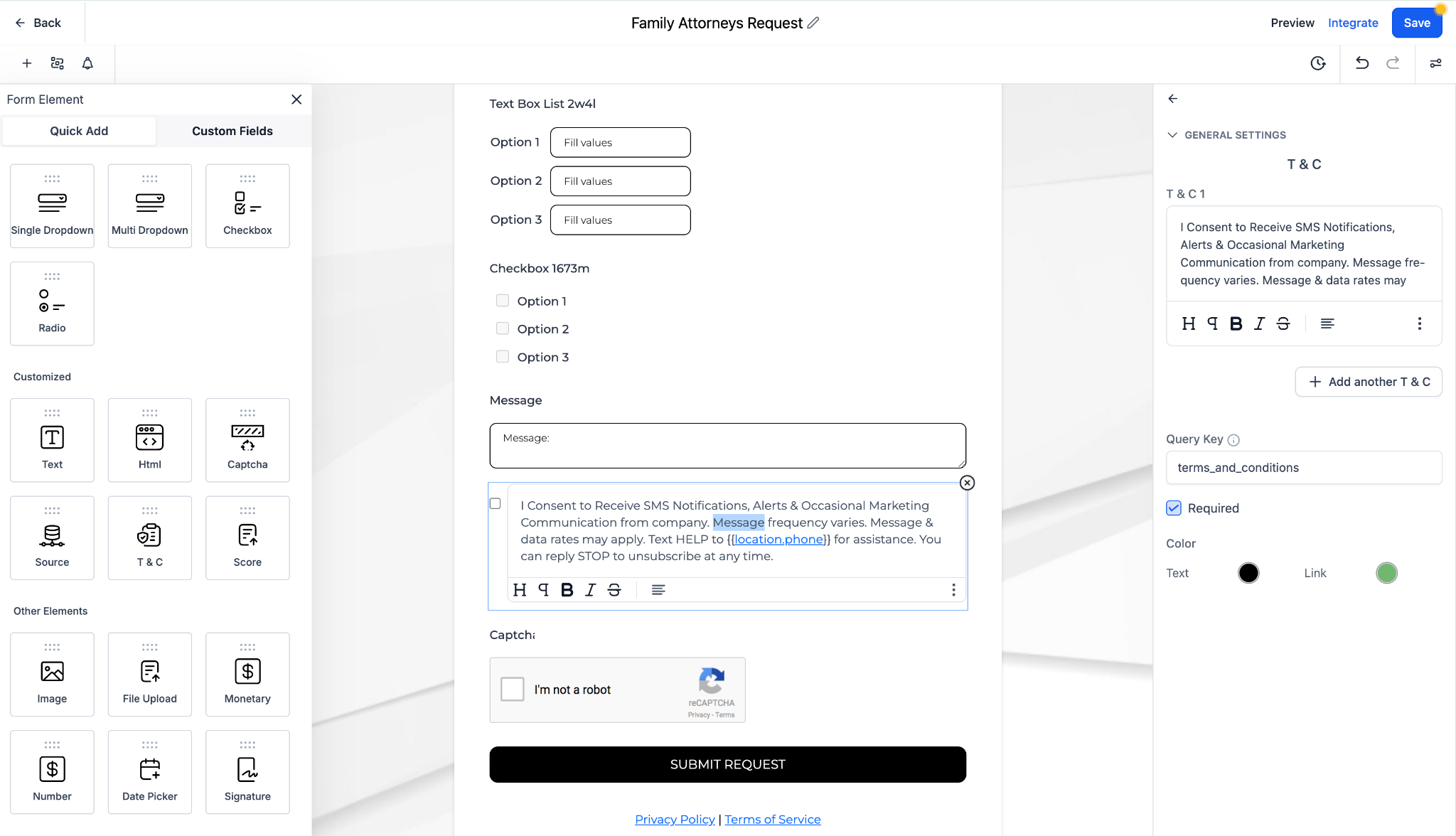The width and height of the screenshot is (1456, 836).
Task: Select the Quick Add tab
Action: pos(79,131)
